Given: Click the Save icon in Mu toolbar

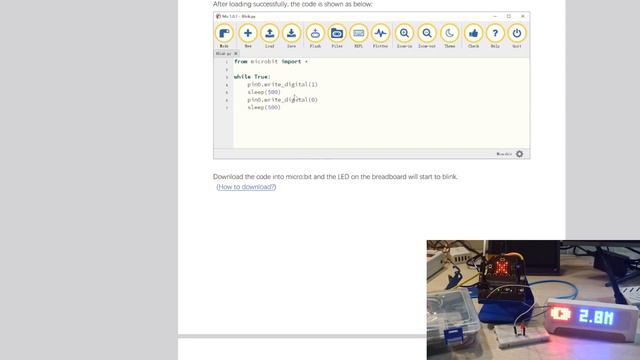Looking at the screenshot, I should [291, 33].
